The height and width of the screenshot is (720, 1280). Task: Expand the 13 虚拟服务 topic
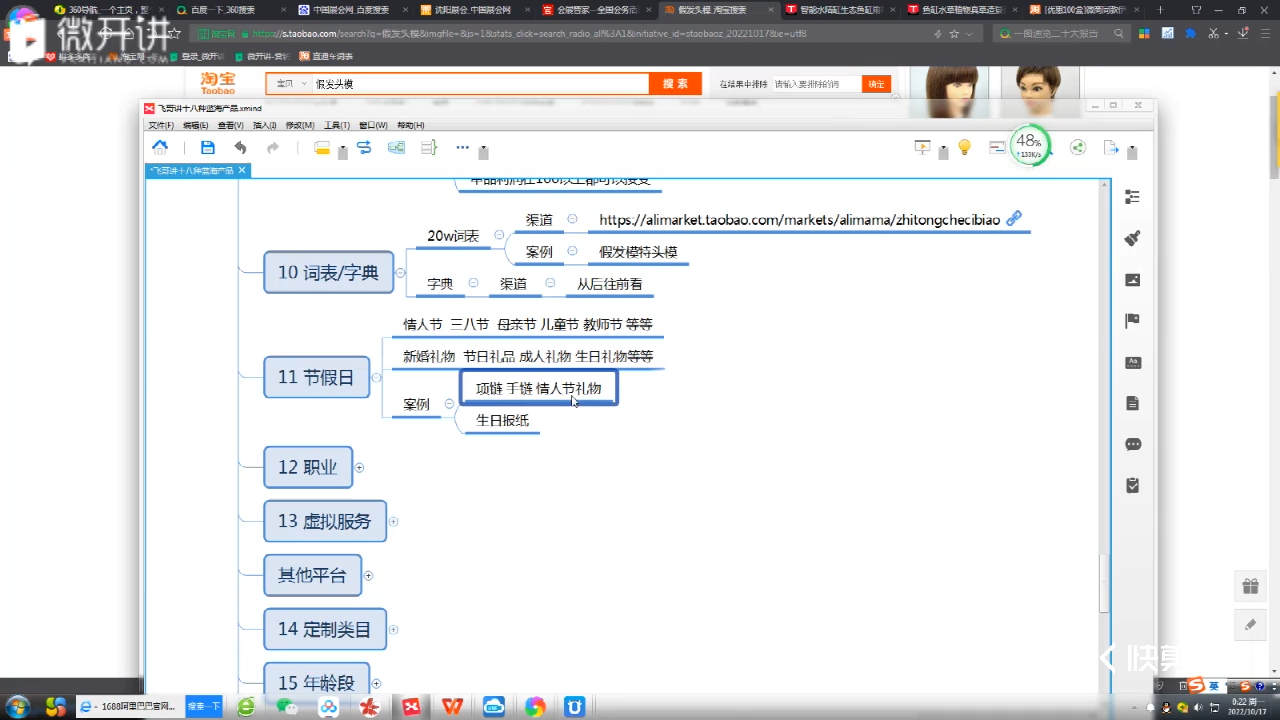coord(393,521)
